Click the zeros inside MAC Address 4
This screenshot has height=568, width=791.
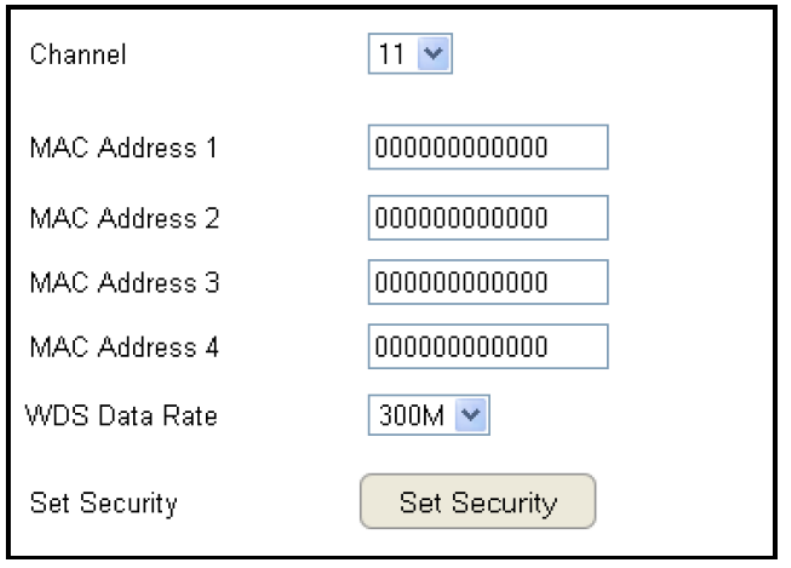point(461,347)
